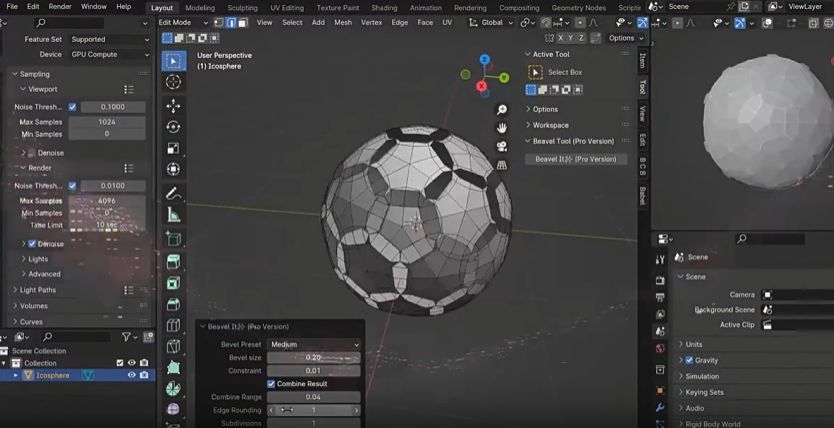Click the Beavel It (Pro Version) button
834x428 pixels.
click(x=575, y=159)
